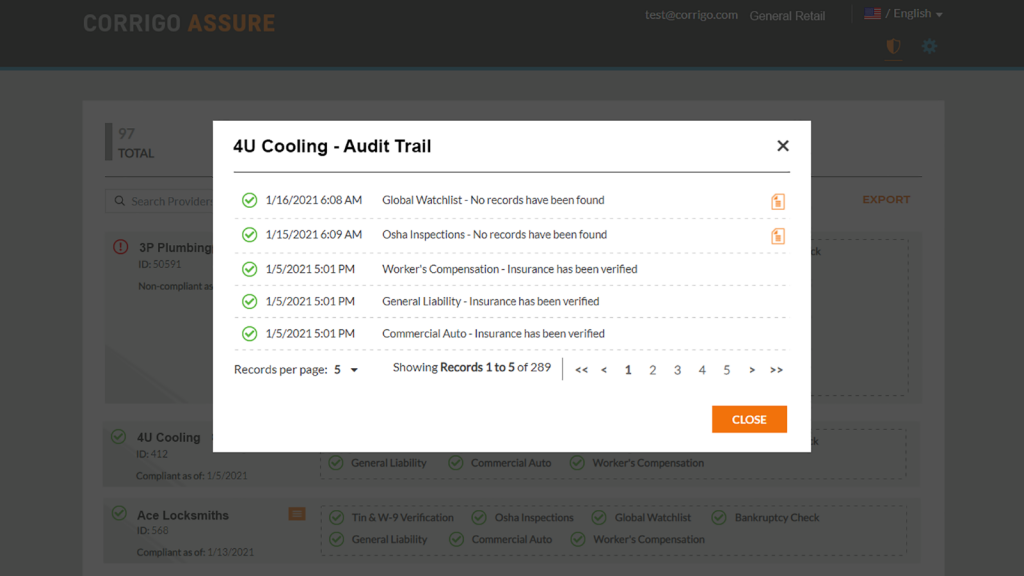Click 1/16/2021 6:08 AM audit timestamp
Image resolution: width=1024 pixels, height=576 pixels.
[313, 200]
